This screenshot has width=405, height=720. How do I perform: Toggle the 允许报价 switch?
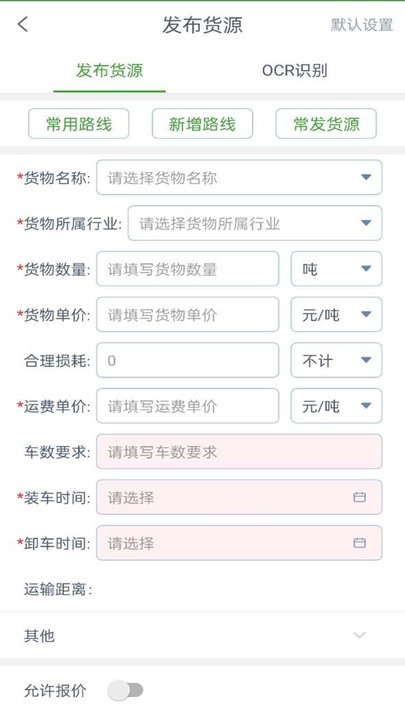tap(125, 690)
